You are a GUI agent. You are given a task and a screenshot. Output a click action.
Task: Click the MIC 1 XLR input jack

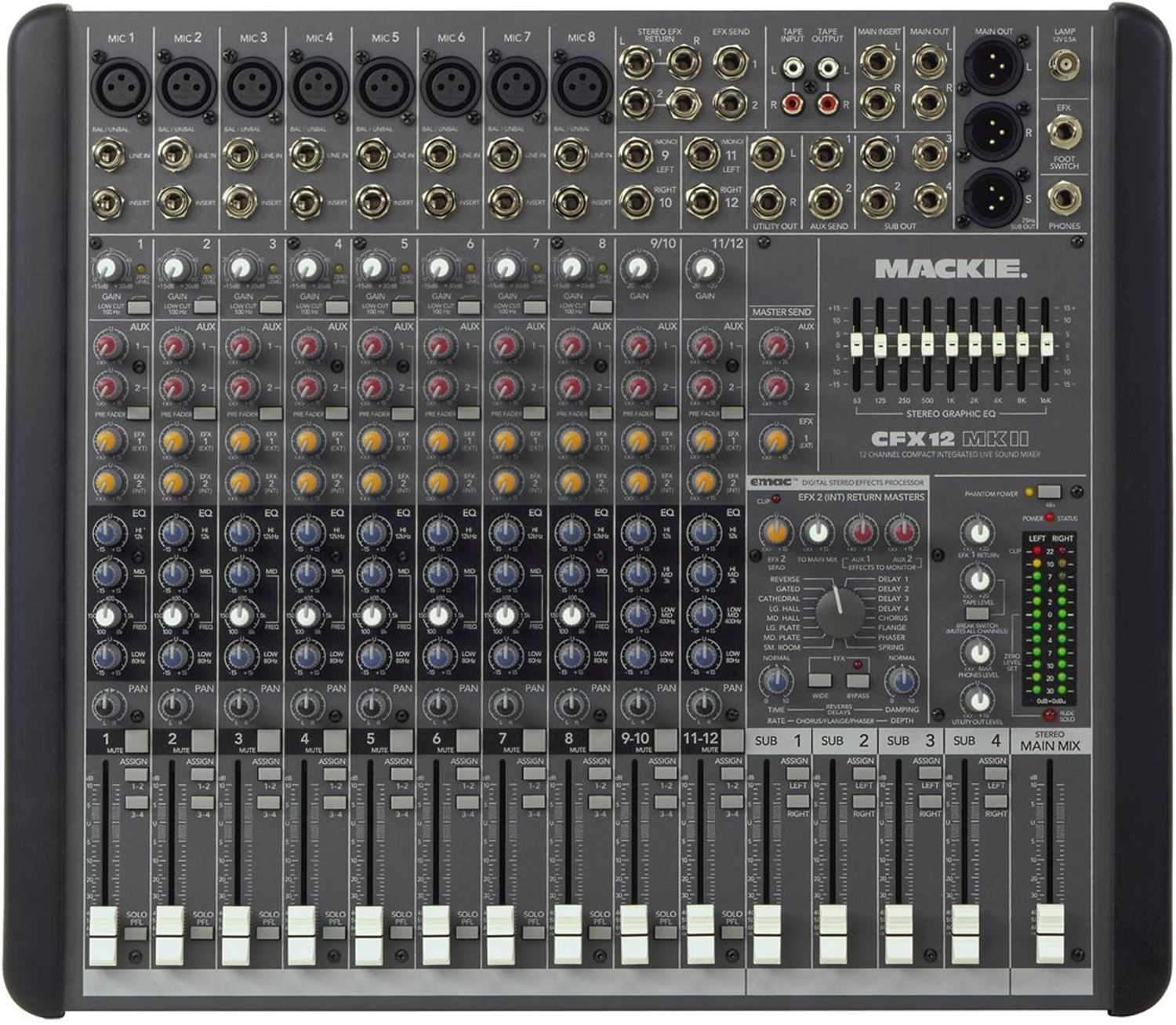pos(113,78)
